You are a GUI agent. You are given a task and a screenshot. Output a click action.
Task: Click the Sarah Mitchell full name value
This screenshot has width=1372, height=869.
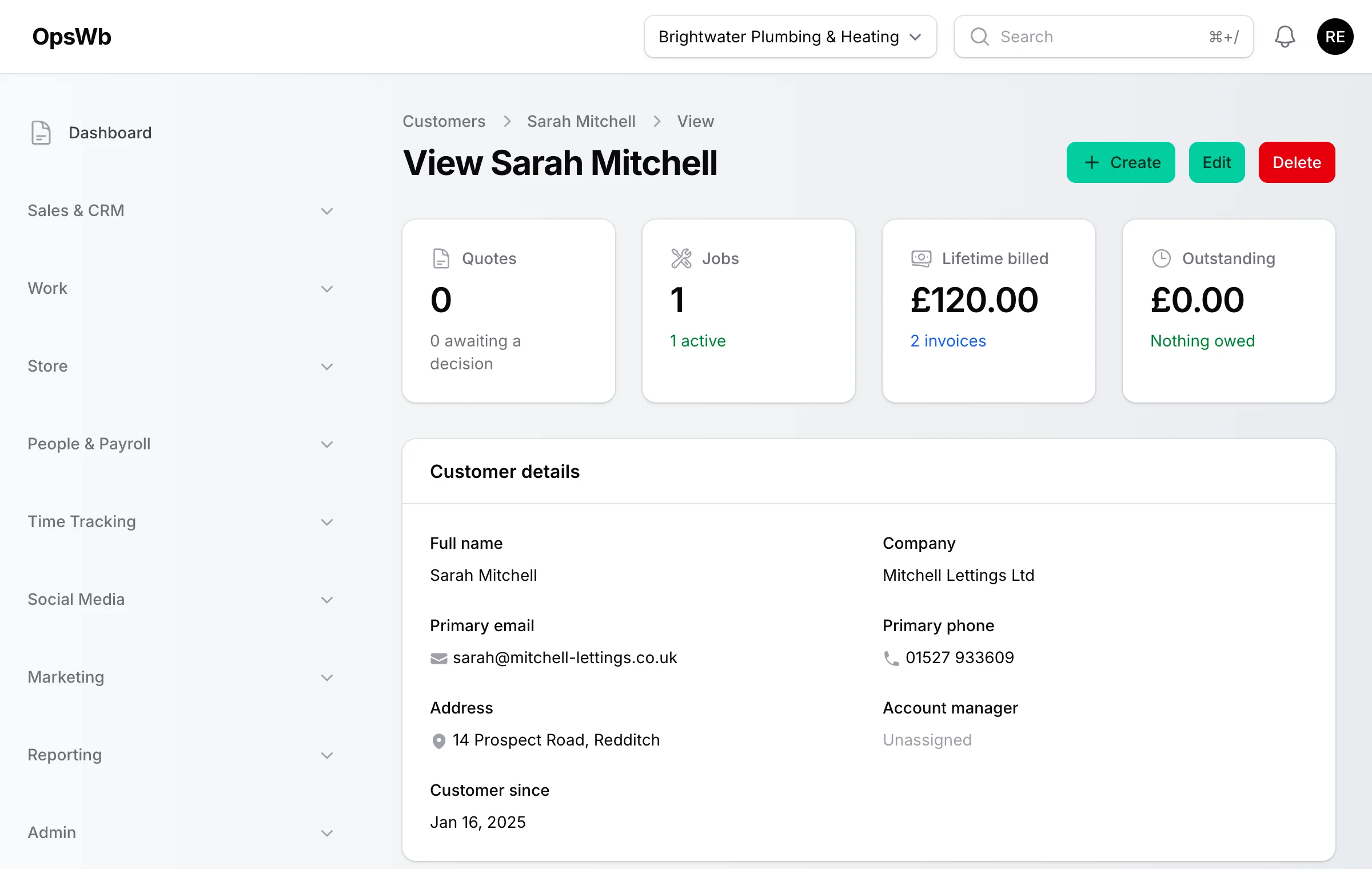pos(483,575)
